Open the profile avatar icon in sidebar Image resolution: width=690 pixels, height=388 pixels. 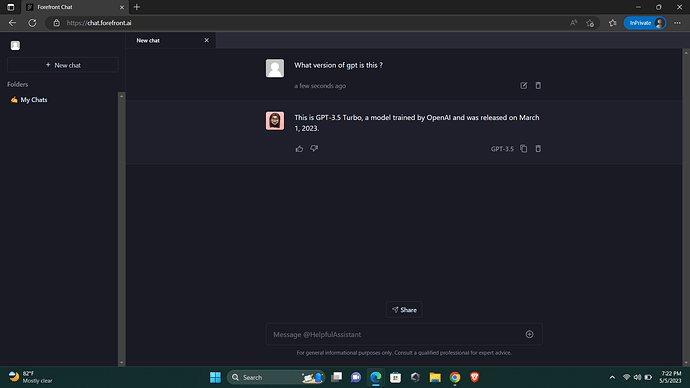pyautogui.click(x=15, y=45)
